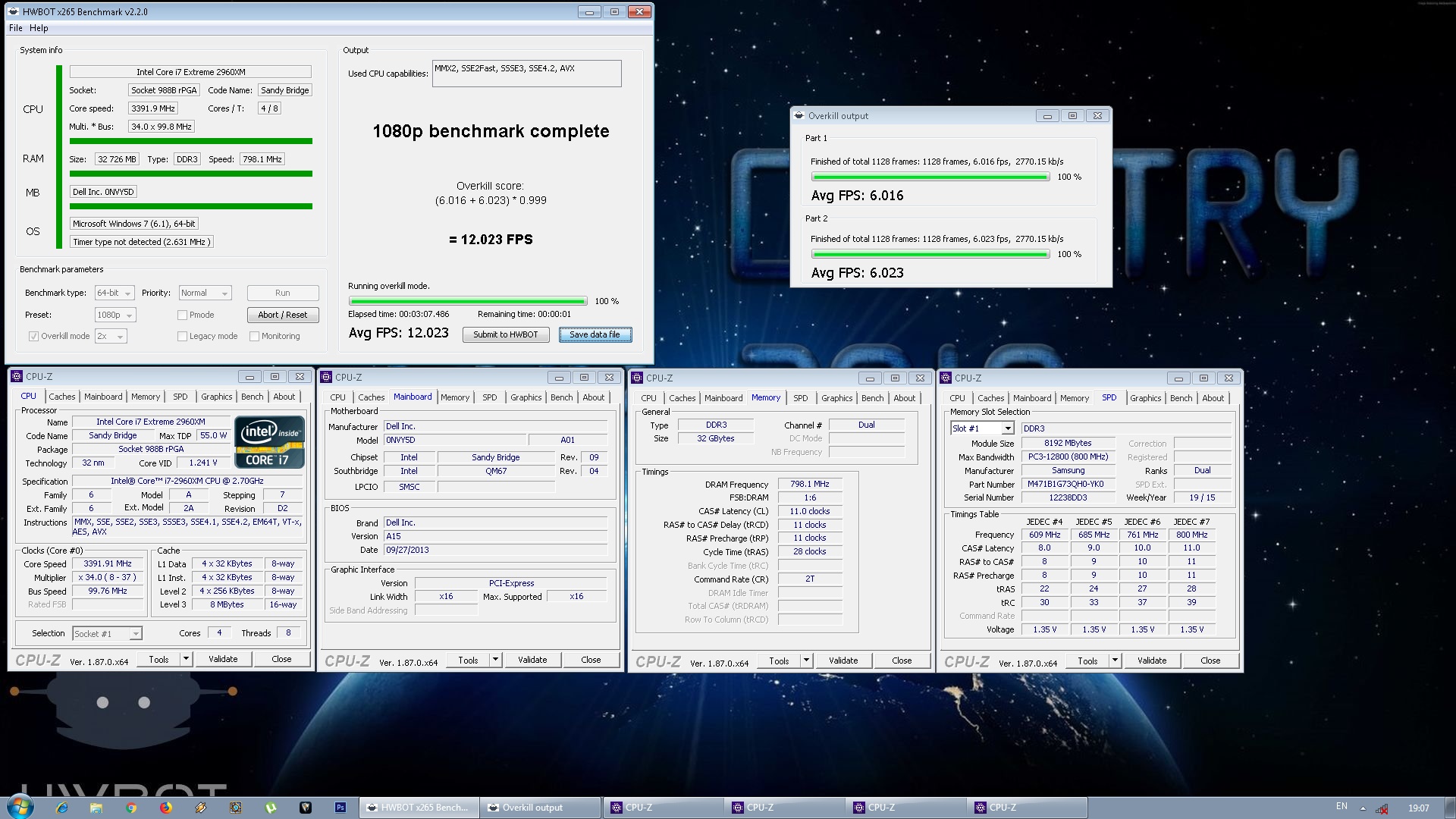Open About tab in CPU-Z SPD window
Image resolution: width=1456 pixels, height=819 pixels.
point(1213,398)
